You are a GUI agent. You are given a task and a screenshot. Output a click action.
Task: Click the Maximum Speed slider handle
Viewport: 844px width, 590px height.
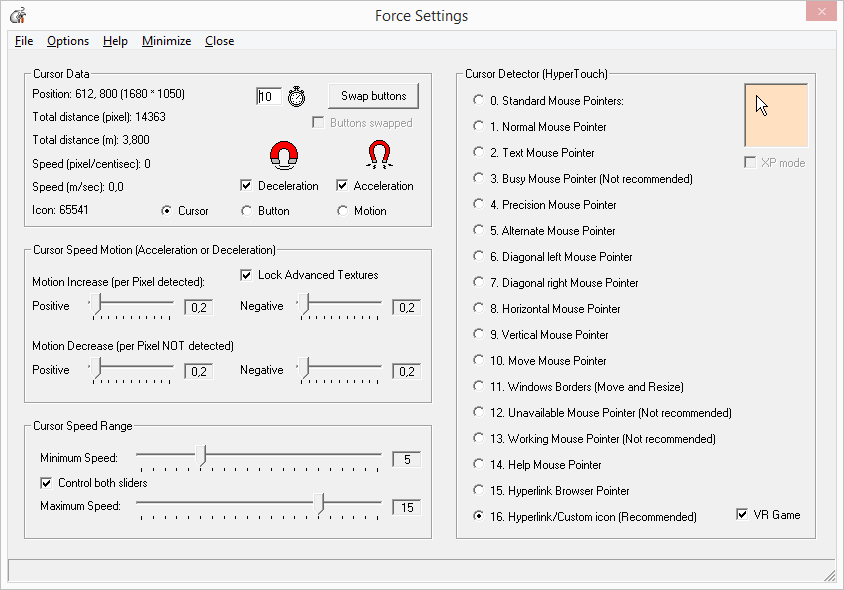(x=320, y=504)
